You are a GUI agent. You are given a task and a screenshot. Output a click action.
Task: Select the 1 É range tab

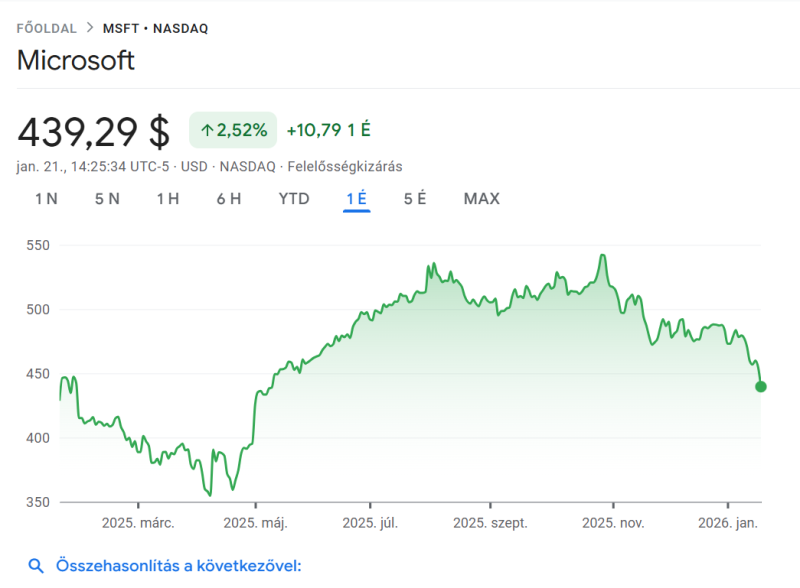tap(357, 198)
